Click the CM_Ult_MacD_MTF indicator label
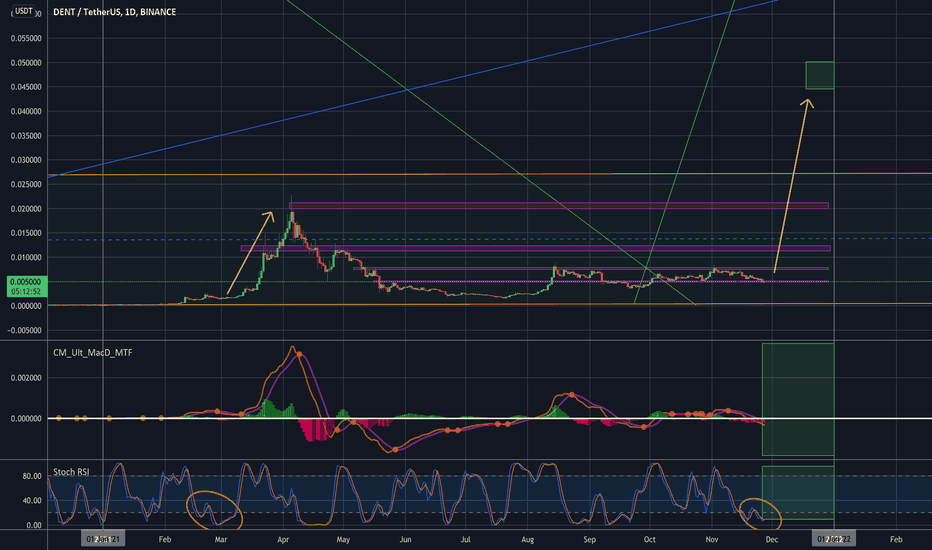 [93, 353]
